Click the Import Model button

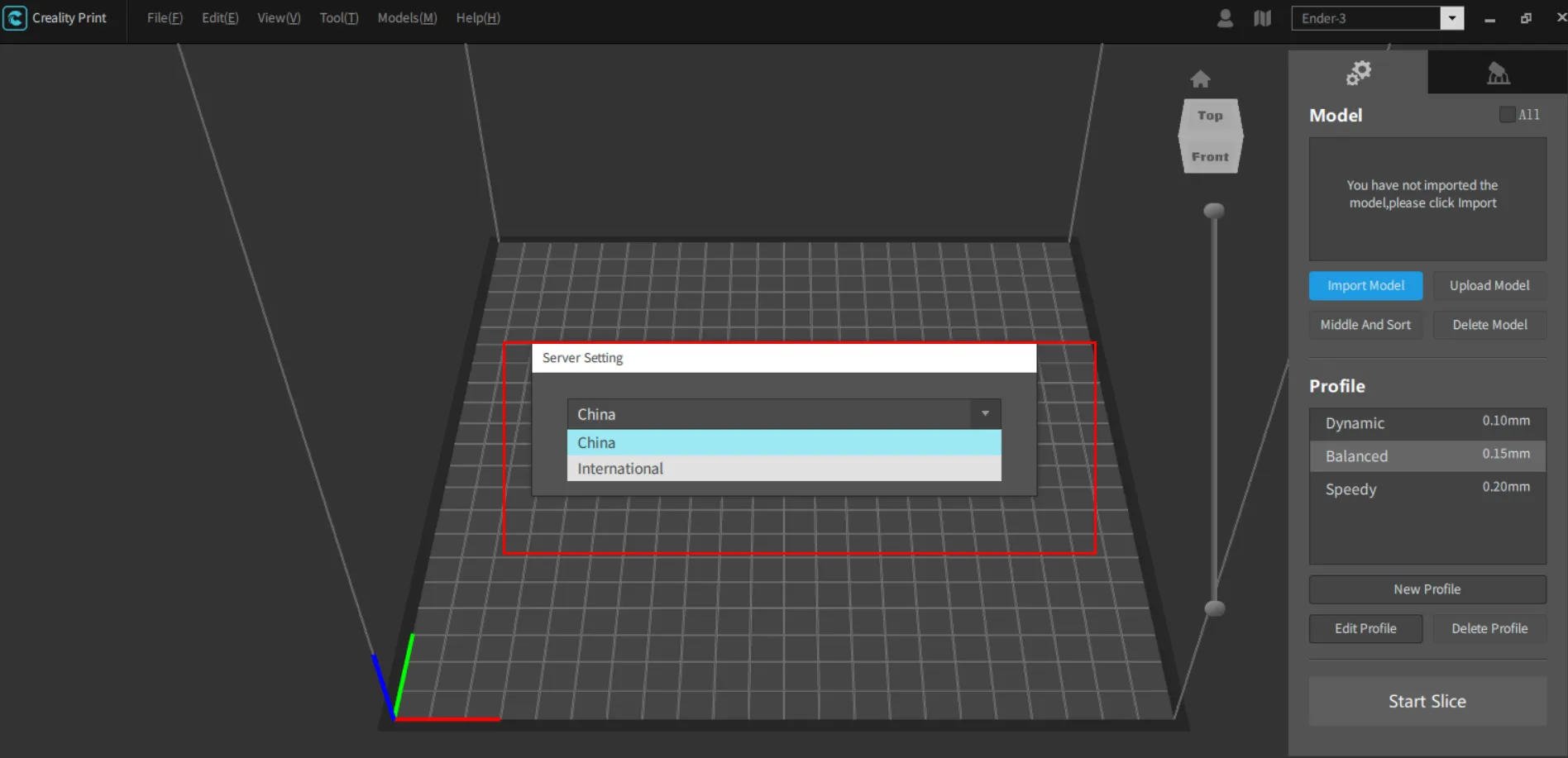[1365, 286]
